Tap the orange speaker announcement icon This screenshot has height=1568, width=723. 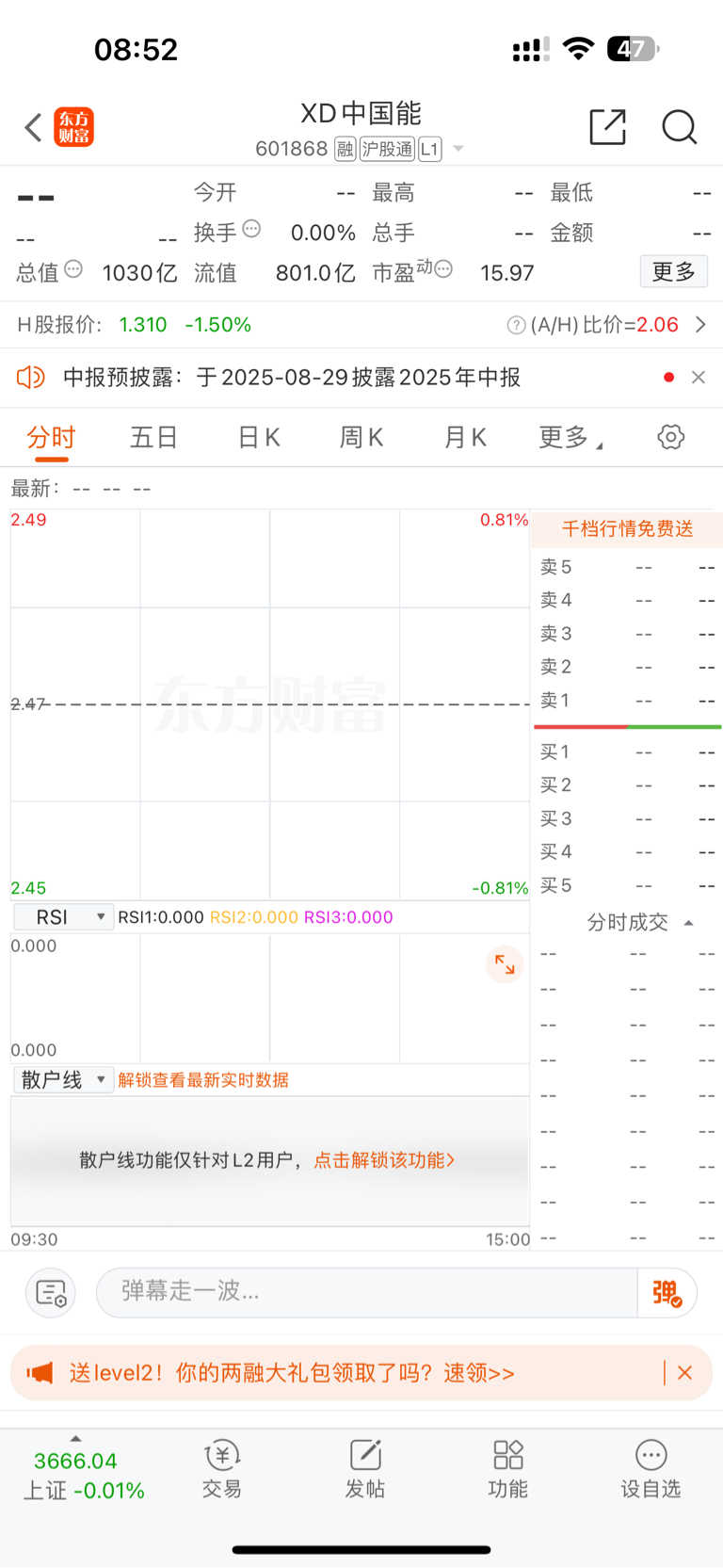[31, 378]
